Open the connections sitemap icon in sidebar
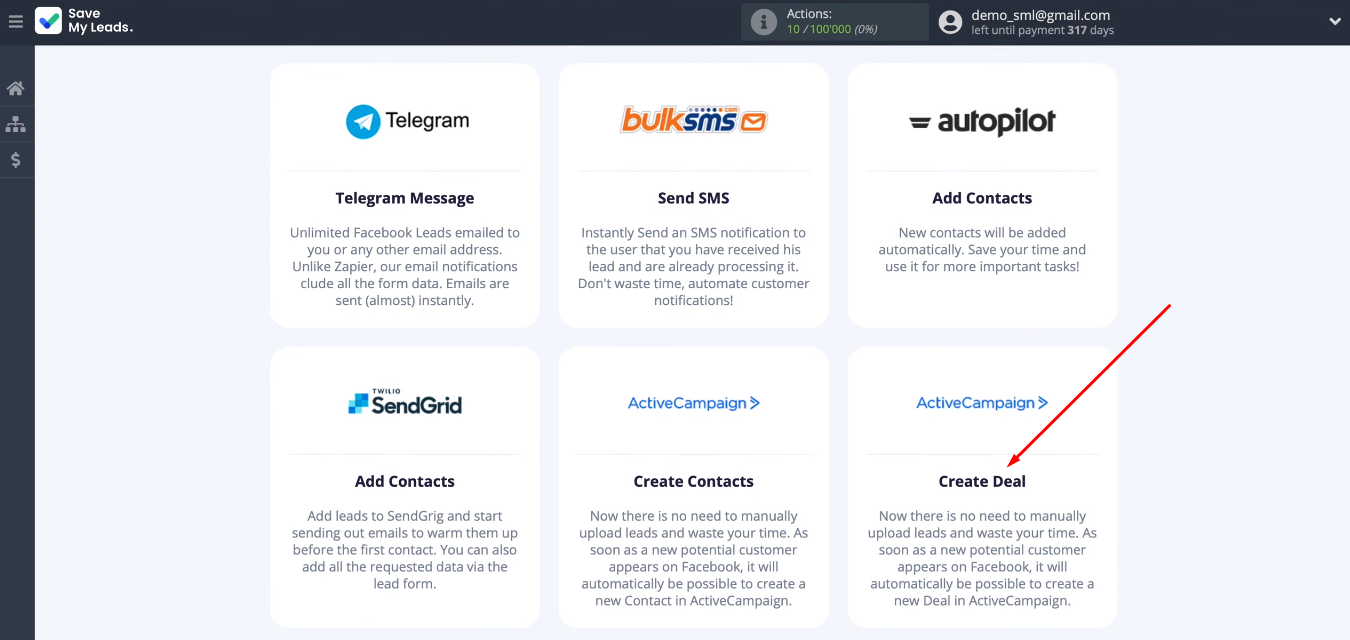Screen dimensions: 1350x640 (x=15, y=124)
